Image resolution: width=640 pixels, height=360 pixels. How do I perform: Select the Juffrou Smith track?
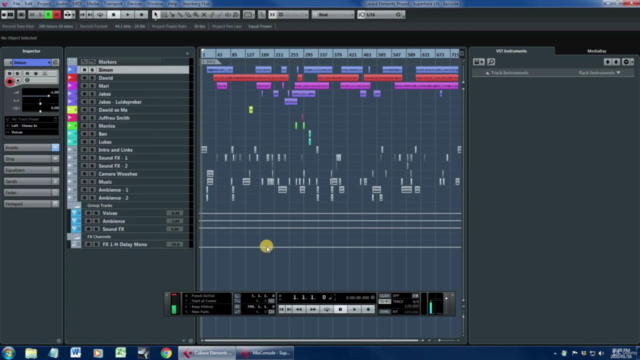(114, 118)
